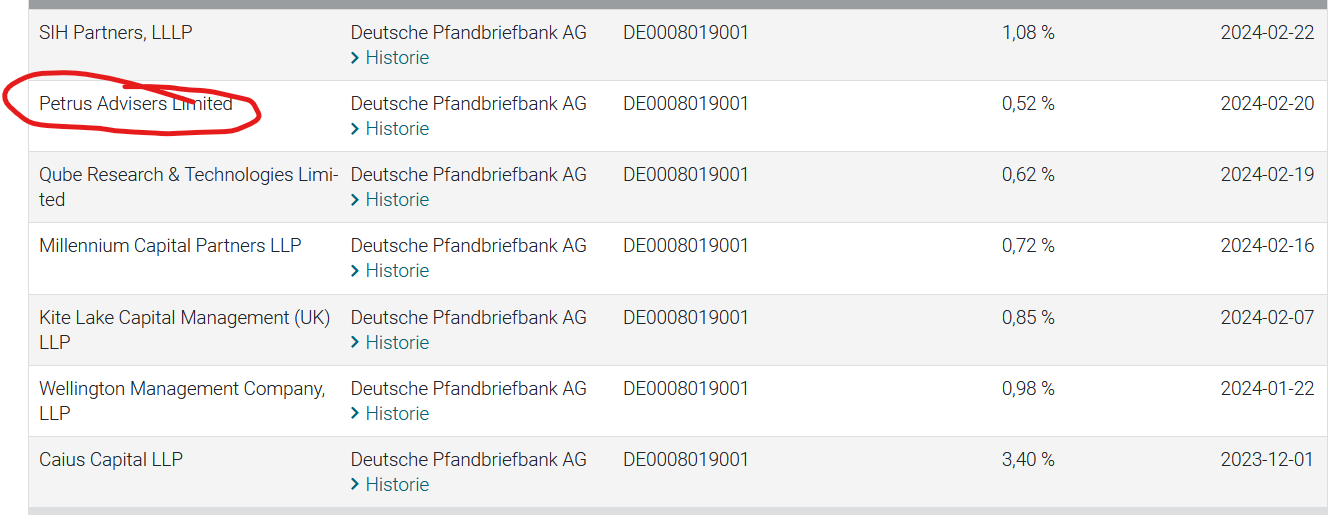The image size is (1333, 515).
Task: Click chevron beside Petrus Advisers Historie
Action: click(x=355, y=129)
